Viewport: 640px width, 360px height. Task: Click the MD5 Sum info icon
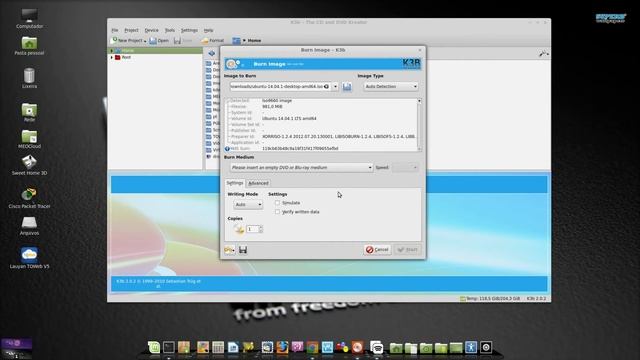[x=227, y=149]
